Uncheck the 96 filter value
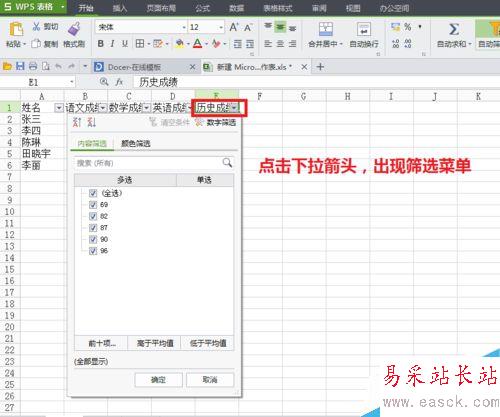The height and width of the screenshot is (417, 500). coord(93,251)
